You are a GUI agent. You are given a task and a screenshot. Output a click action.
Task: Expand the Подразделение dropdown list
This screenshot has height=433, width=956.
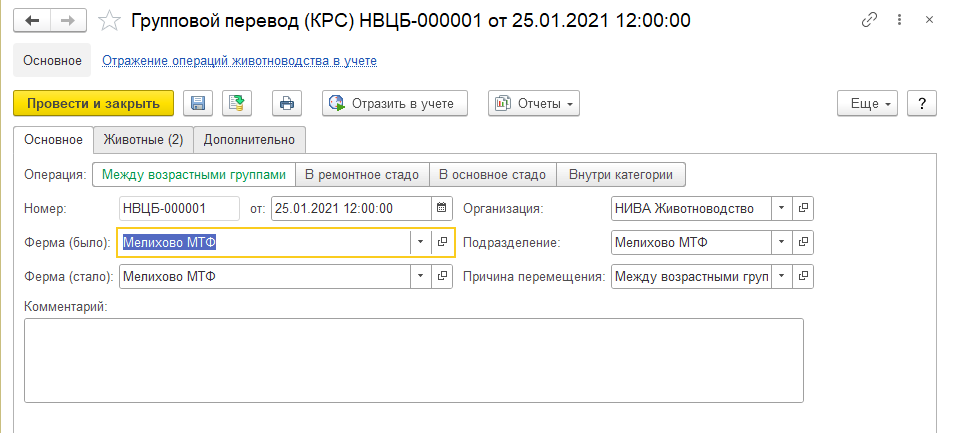(779, 242)
